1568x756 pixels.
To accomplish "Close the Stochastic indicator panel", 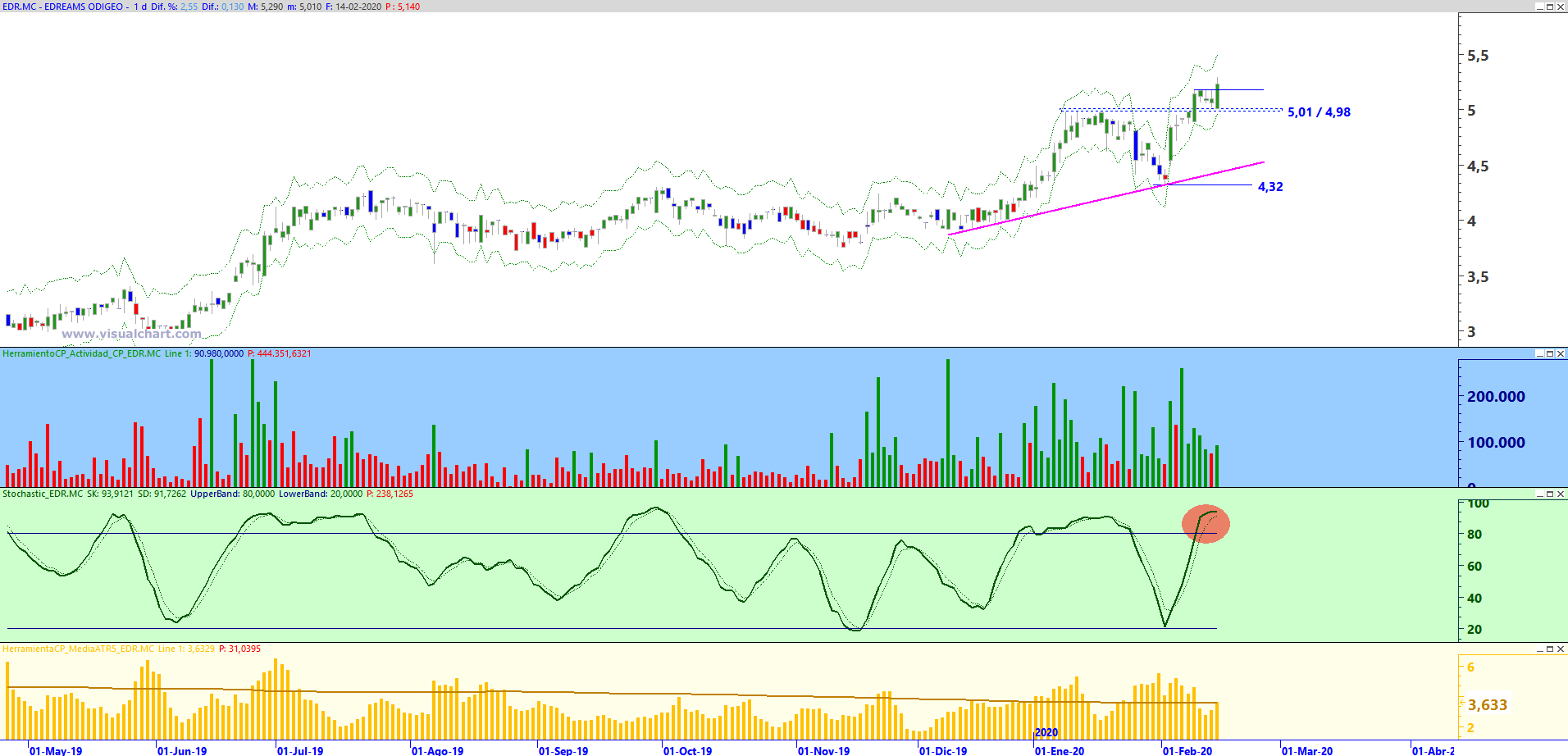I will (1561, 494).
